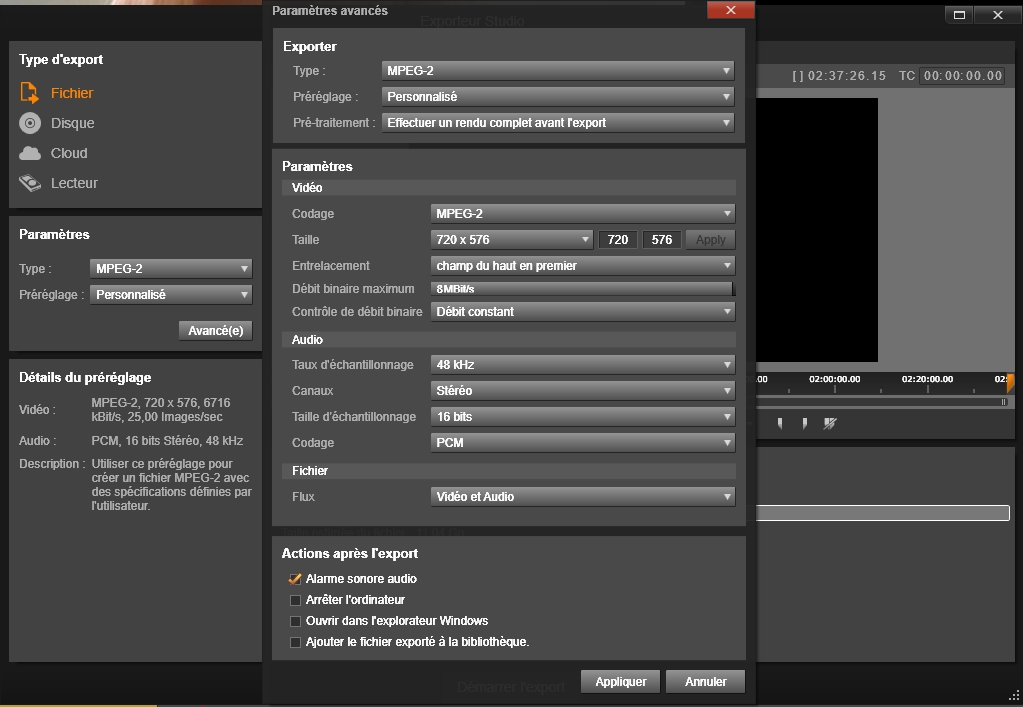Disable the Alarme sonore audio checkbox
The image size is (1023, 707).
pyautogui.click(x=295, y=579)
